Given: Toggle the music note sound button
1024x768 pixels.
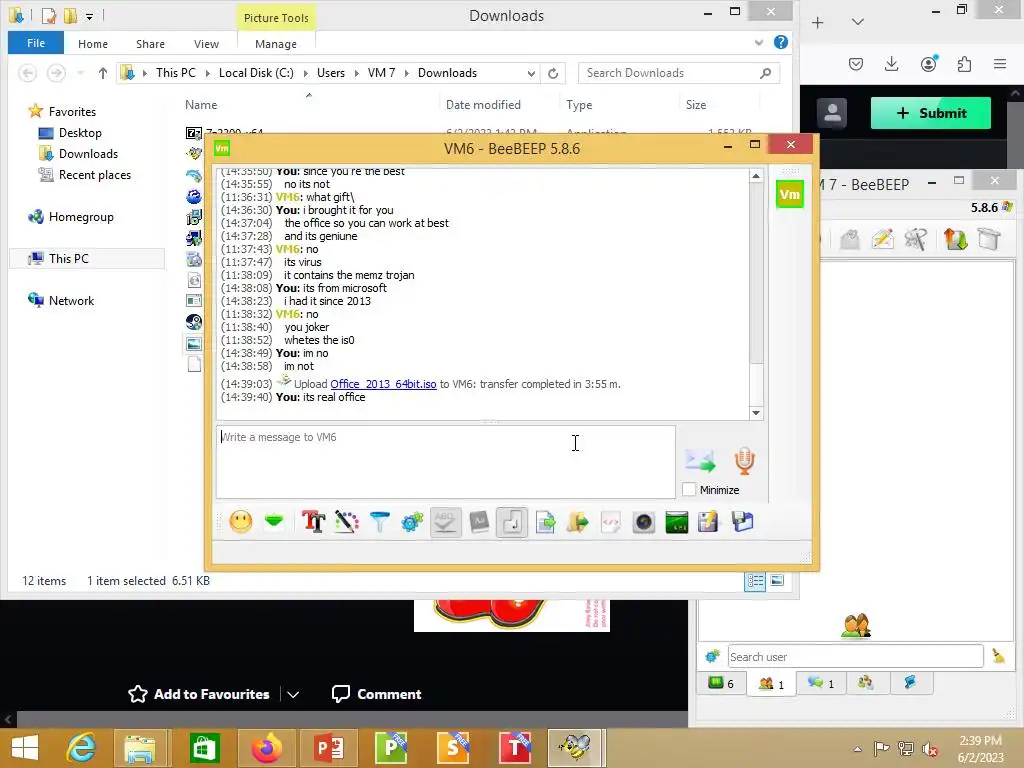Looking at the screenshot, I should click(x=512, y=522).
